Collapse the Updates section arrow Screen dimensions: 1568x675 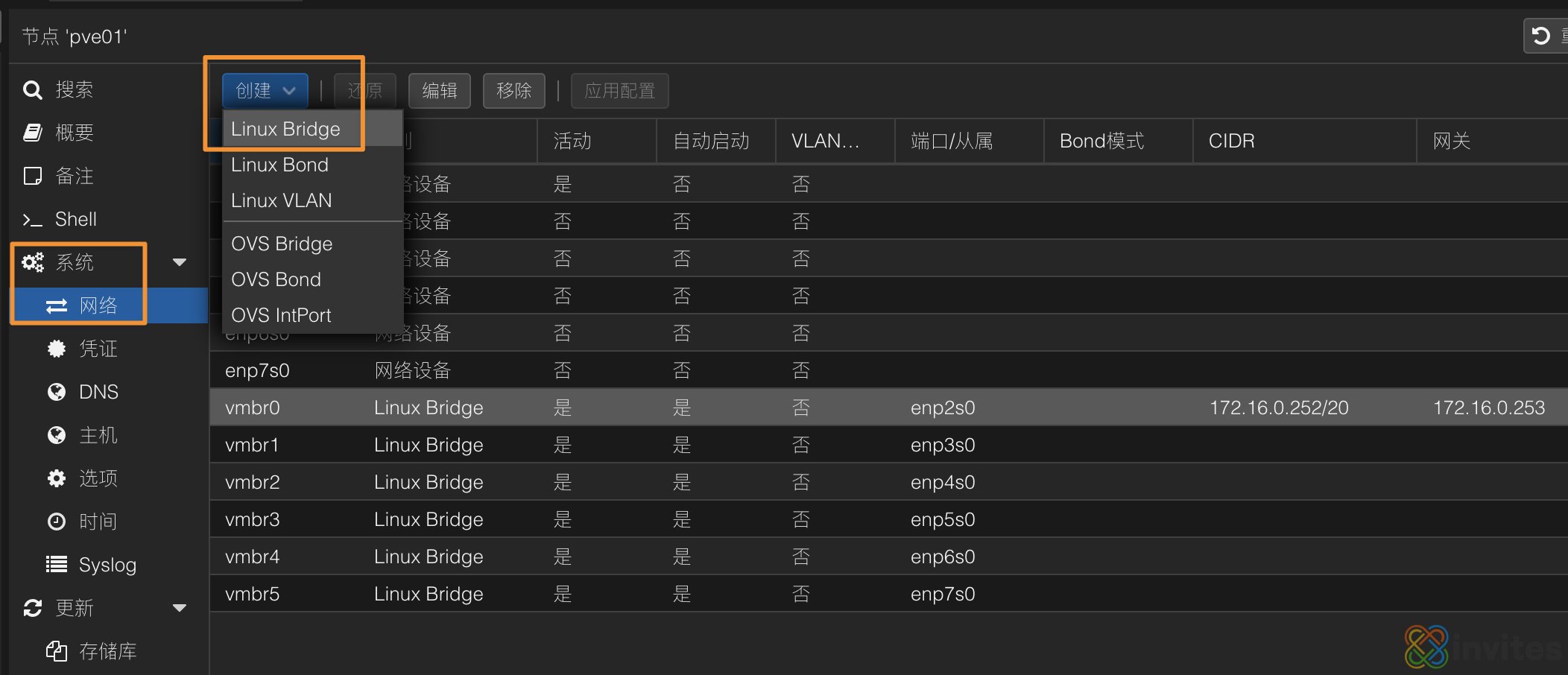click(179, 608)
